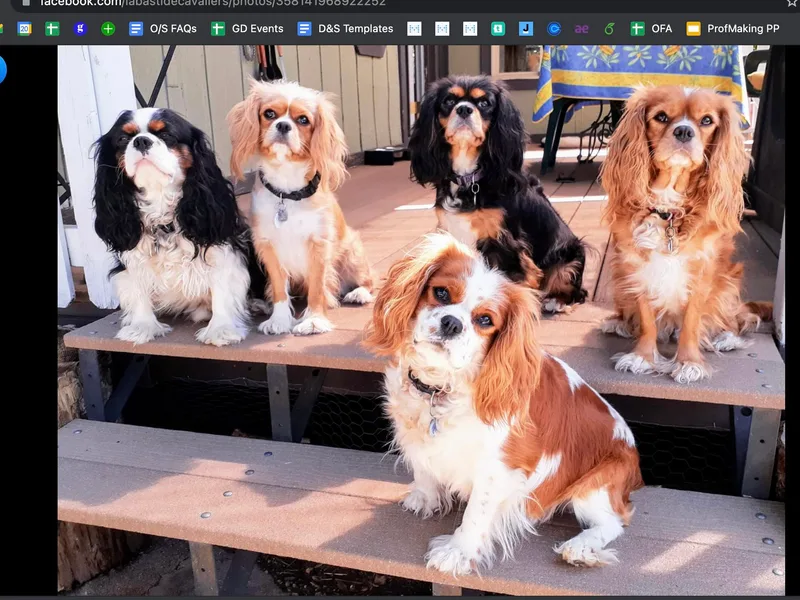Open the middle of three white 'M' bookmark icons
This screenshot has width=800, height=600.
(442, 29)
